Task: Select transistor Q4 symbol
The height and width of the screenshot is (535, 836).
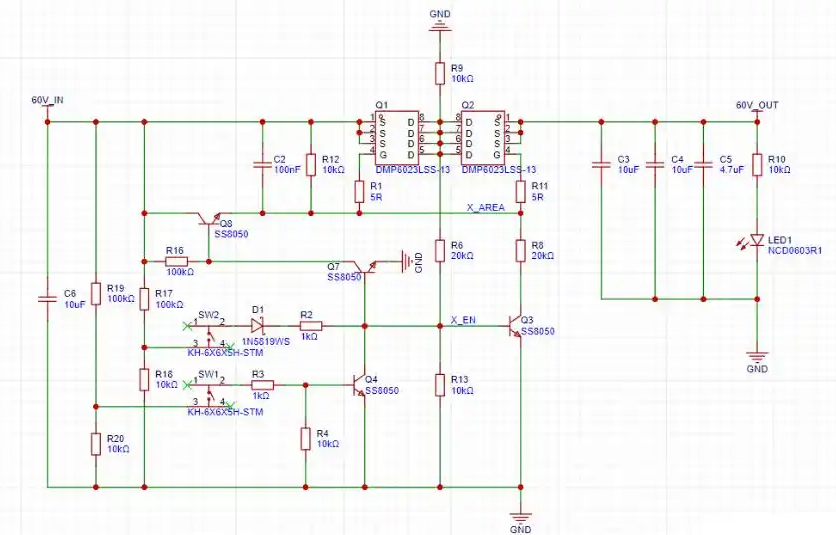Action: tap(359, 385)
